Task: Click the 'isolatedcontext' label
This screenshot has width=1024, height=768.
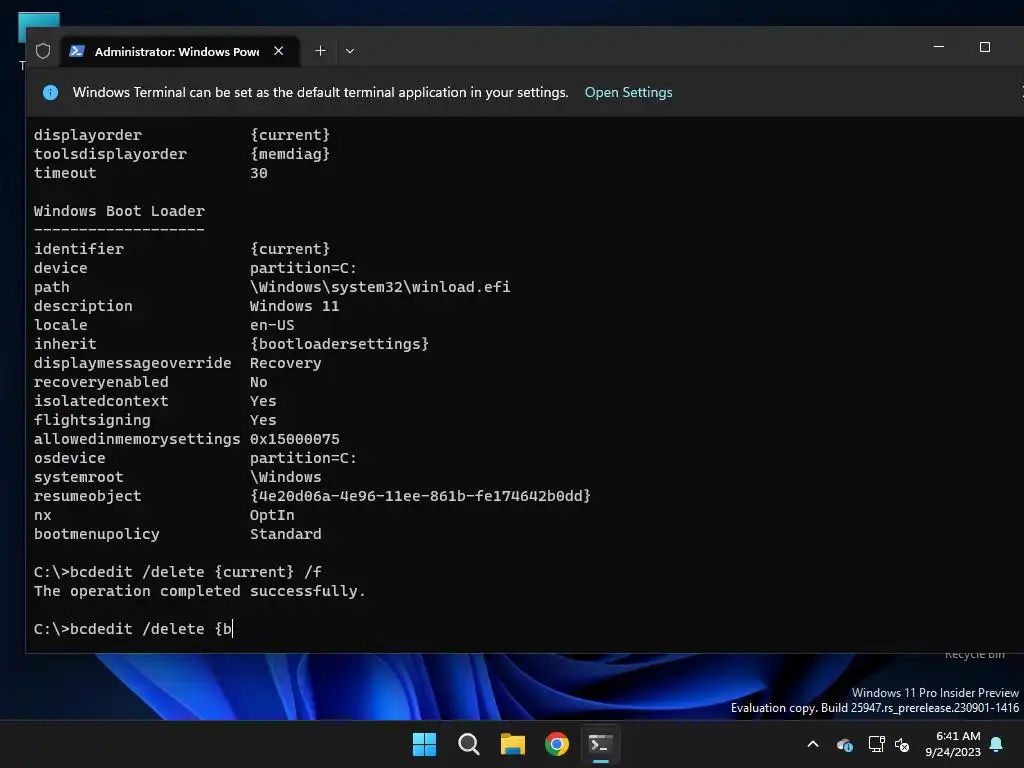Action: point(101,401)
